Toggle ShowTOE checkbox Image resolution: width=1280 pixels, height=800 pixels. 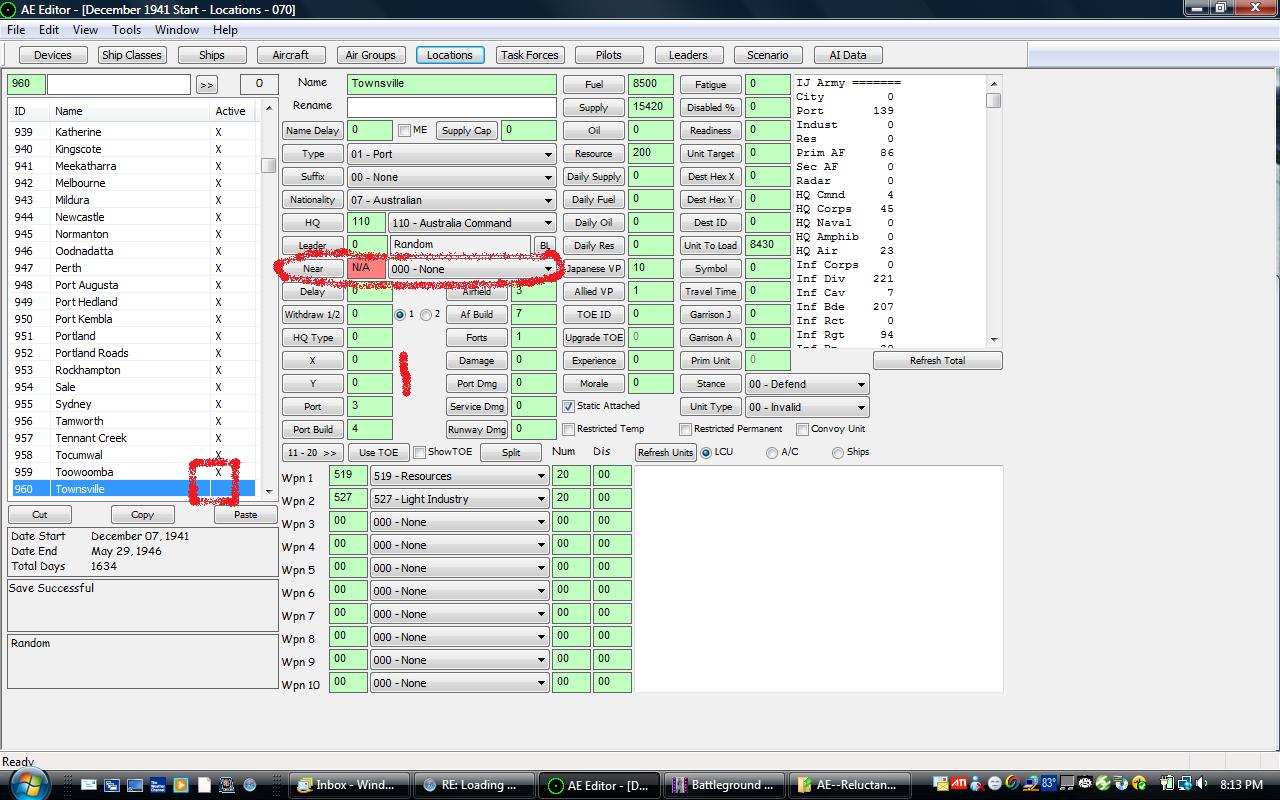[419, 452]
